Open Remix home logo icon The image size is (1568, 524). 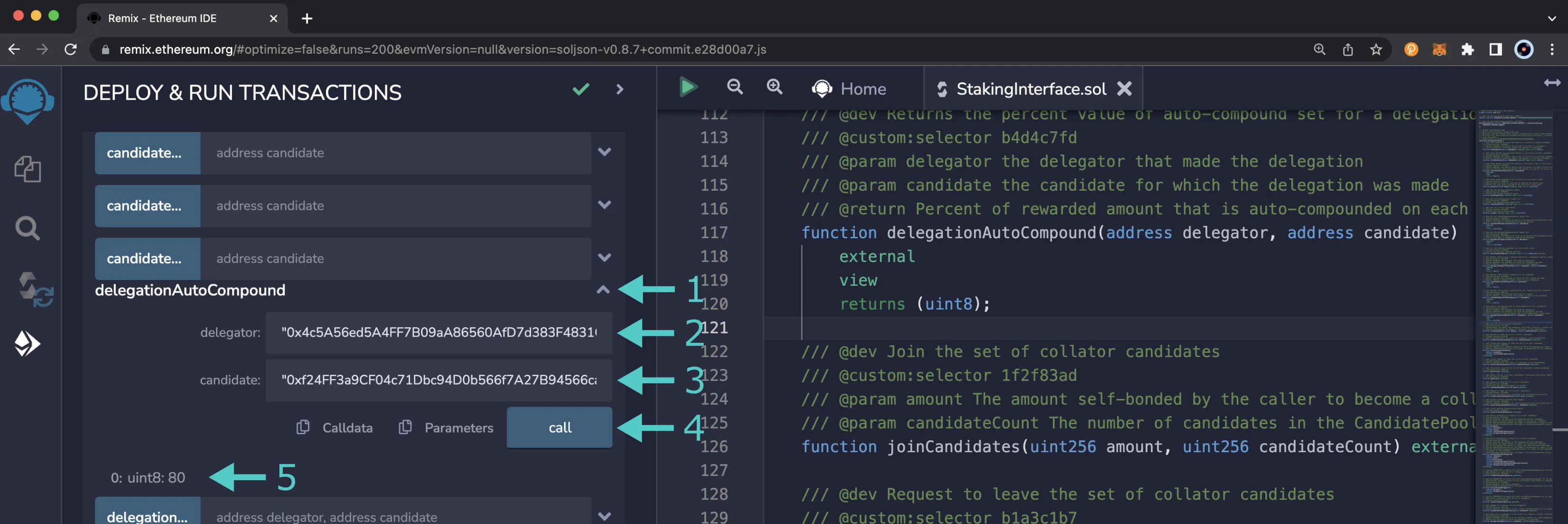(28, 100)
